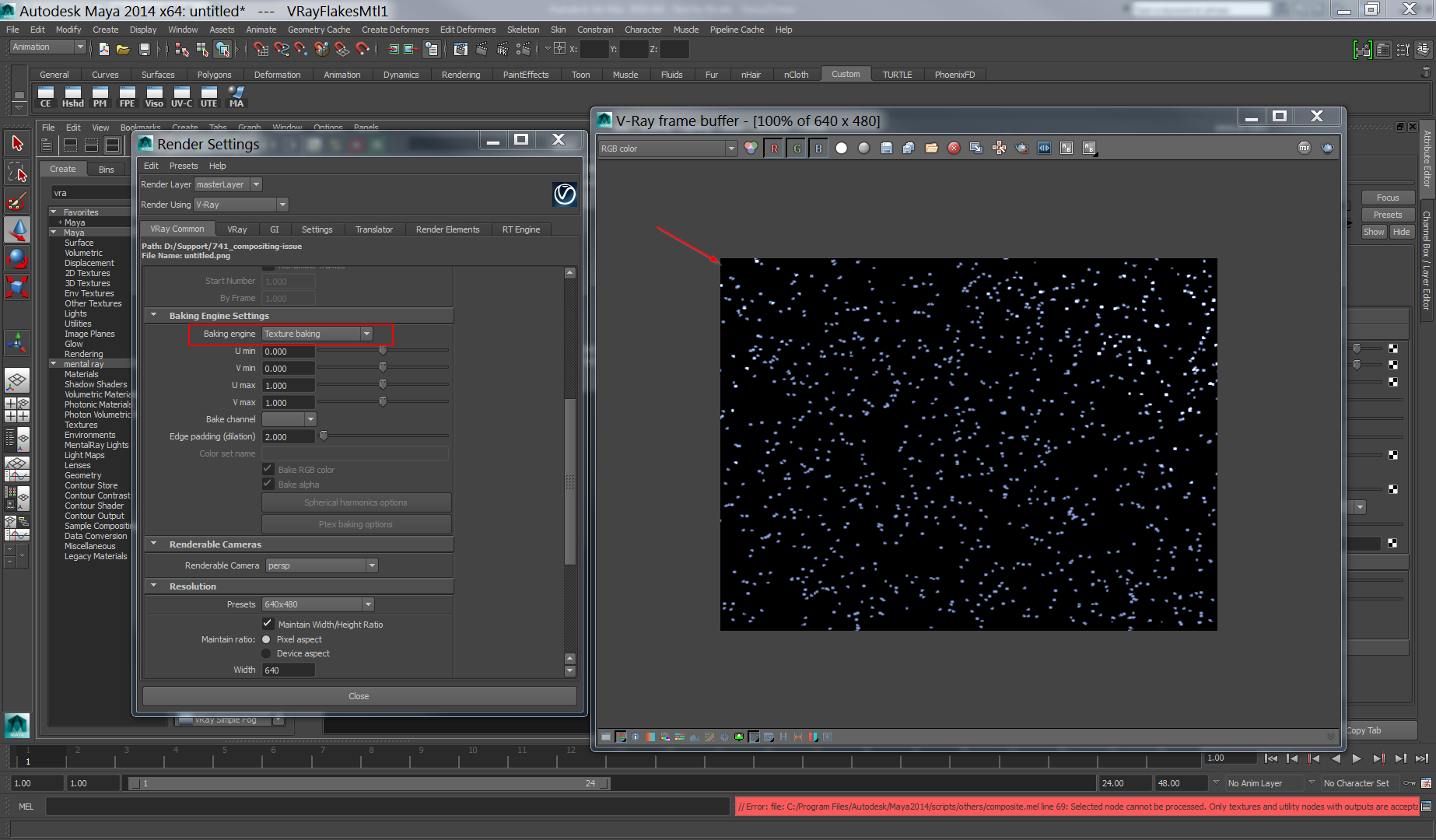Click Width input field 640
This screenshot has height=840, width=1436.
(x=288, y=670)
